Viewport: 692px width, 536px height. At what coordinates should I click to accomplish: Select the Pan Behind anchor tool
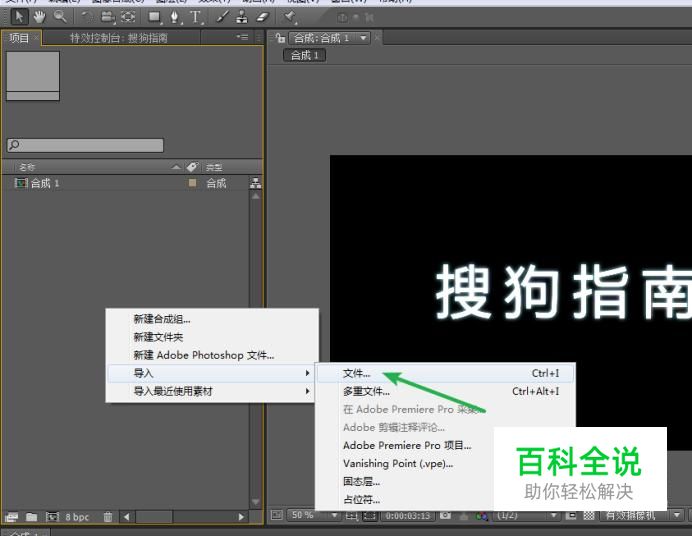(x=128, y=17)
